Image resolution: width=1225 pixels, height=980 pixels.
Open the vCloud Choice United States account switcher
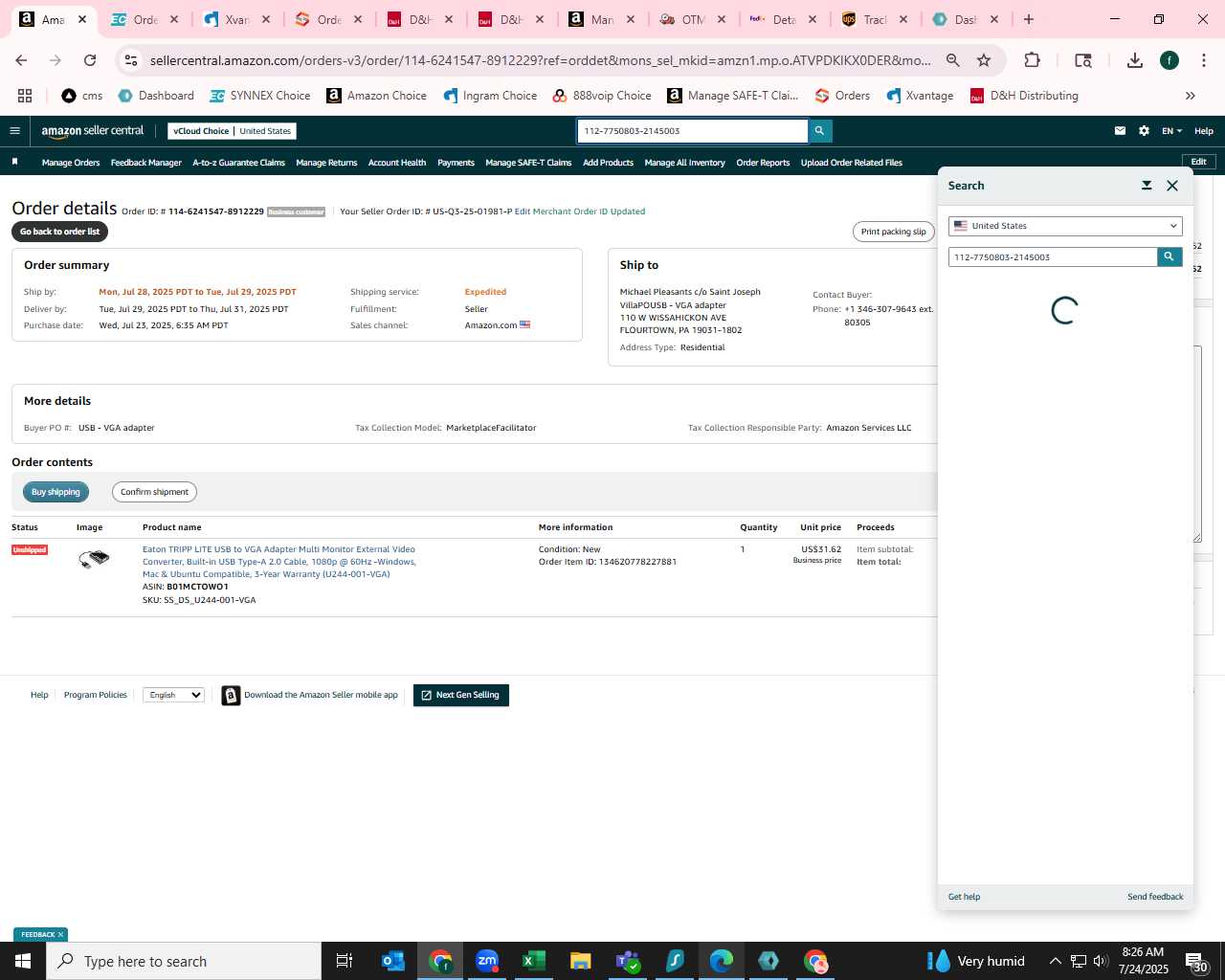point(233,131)
